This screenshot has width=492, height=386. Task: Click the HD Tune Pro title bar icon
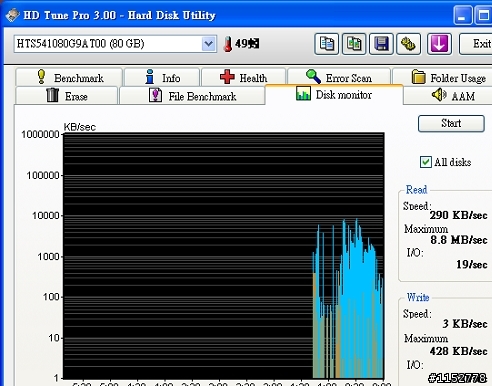tap(12, 15)
